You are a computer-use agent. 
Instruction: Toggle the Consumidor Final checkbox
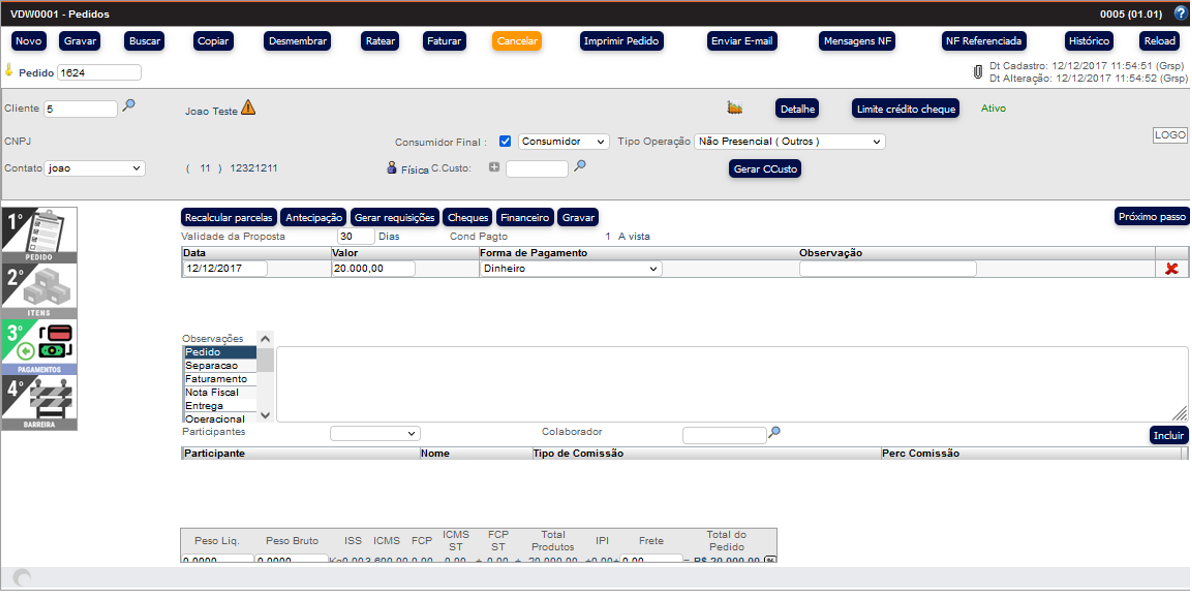tap(505, 142)
